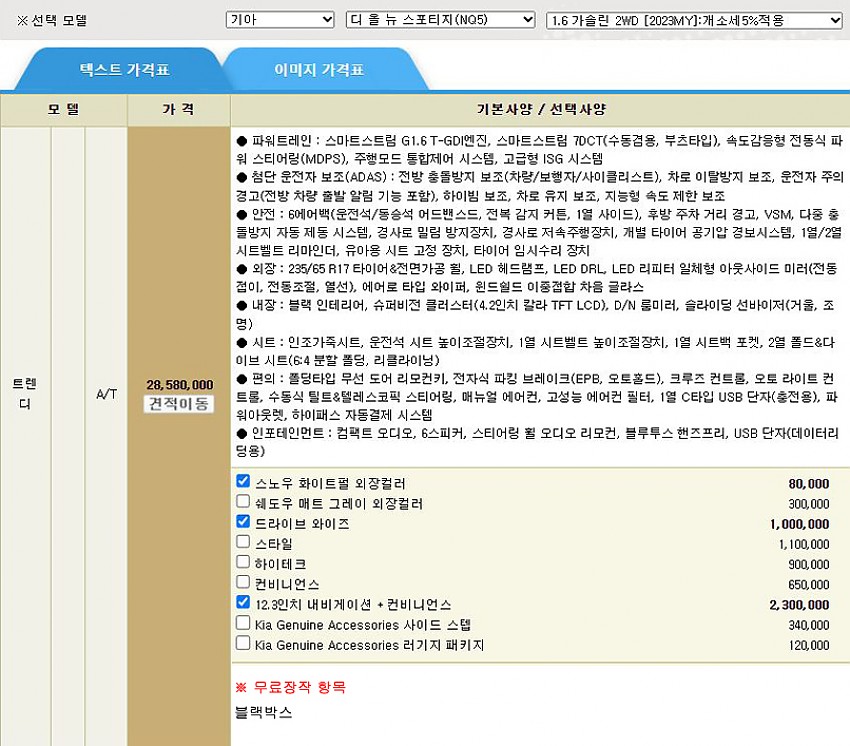Switch to the 이미지 가격표 tab
Viewport: 850px width, 746px height.
click(x=319, y=70)
